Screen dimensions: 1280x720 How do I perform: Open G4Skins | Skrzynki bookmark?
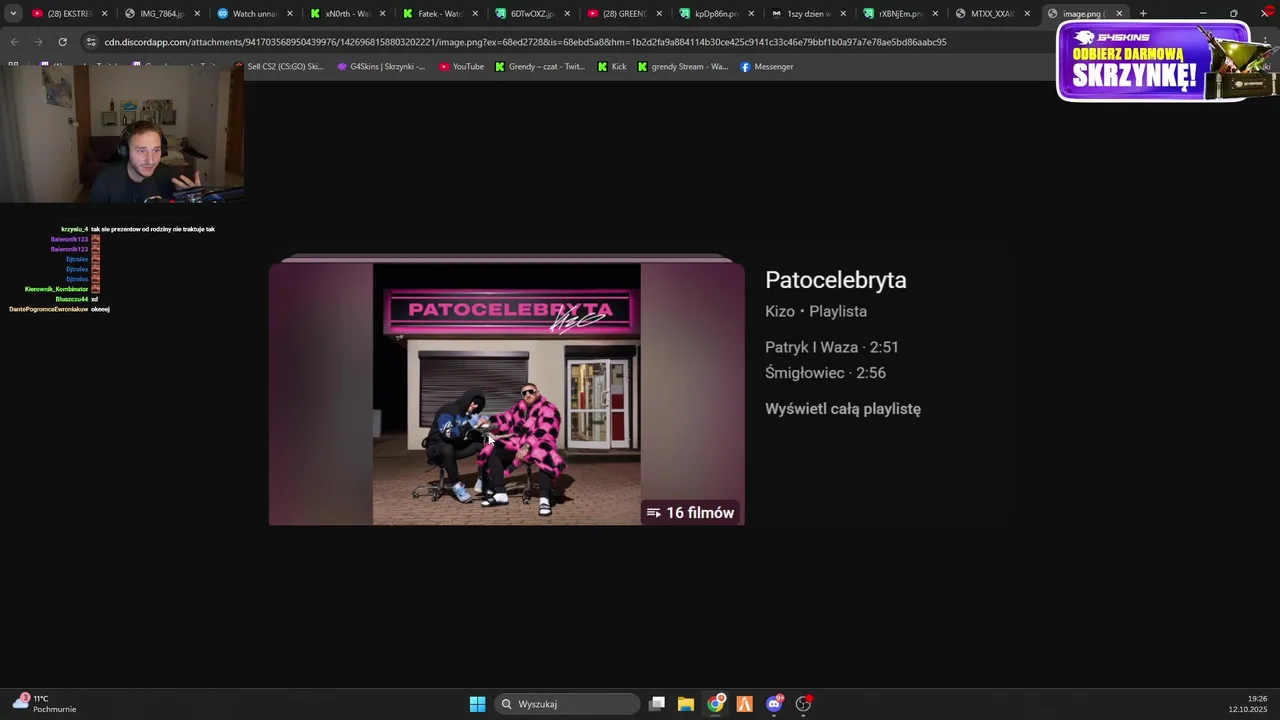tap(381, 67)
